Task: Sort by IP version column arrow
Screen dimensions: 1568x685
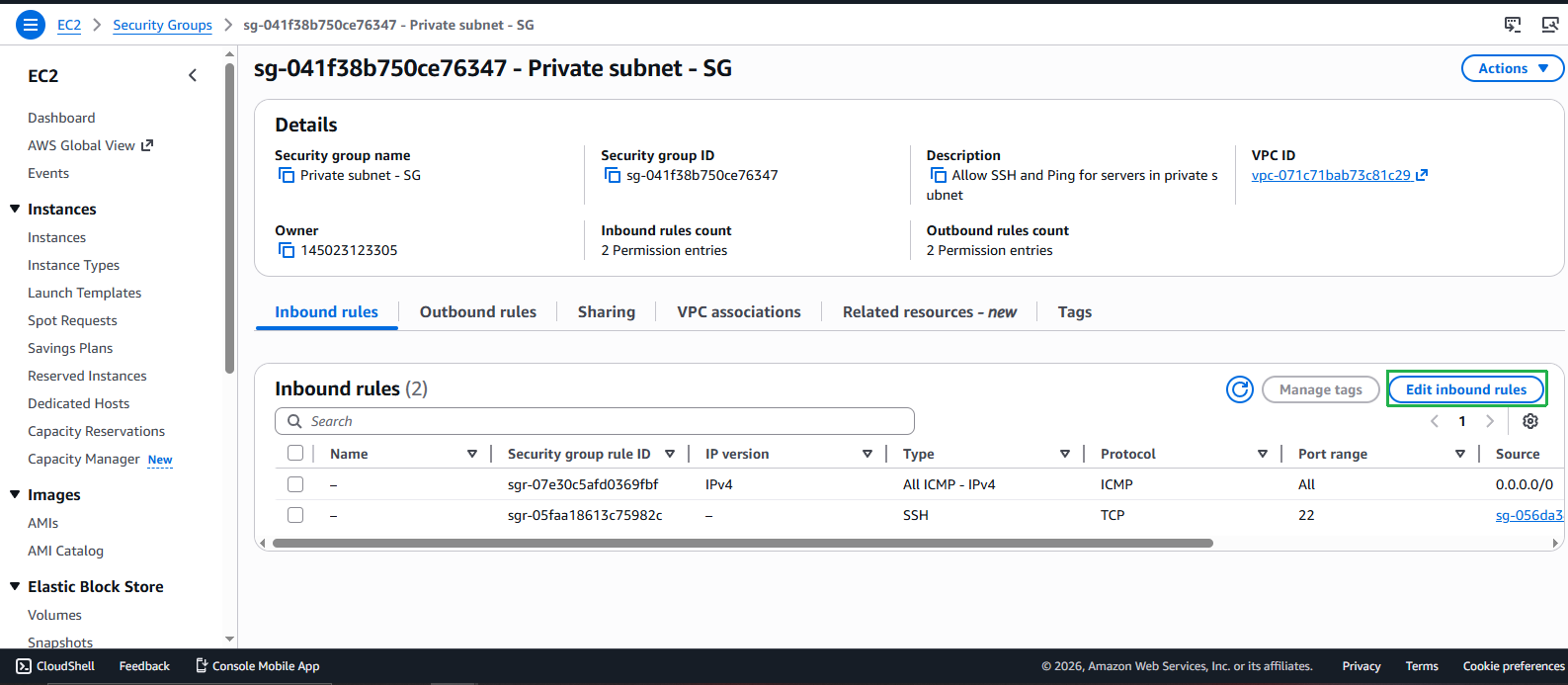Action: (x=867, y=454)
